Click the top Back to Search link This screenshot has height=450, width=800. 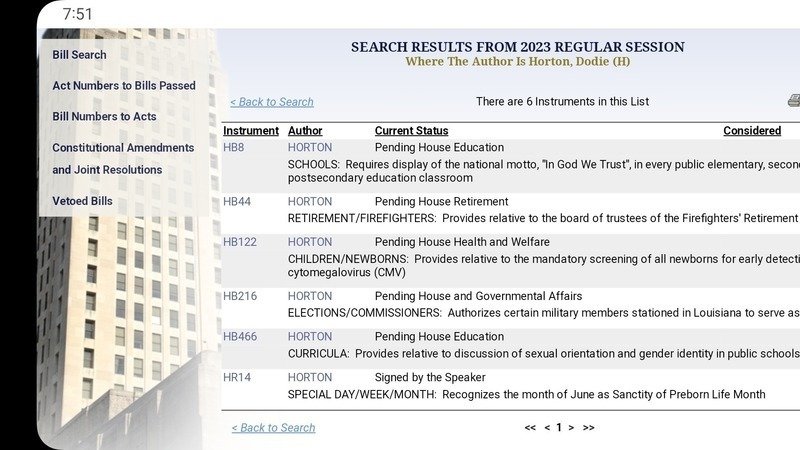pyautogui.click(x=272, y=102)
